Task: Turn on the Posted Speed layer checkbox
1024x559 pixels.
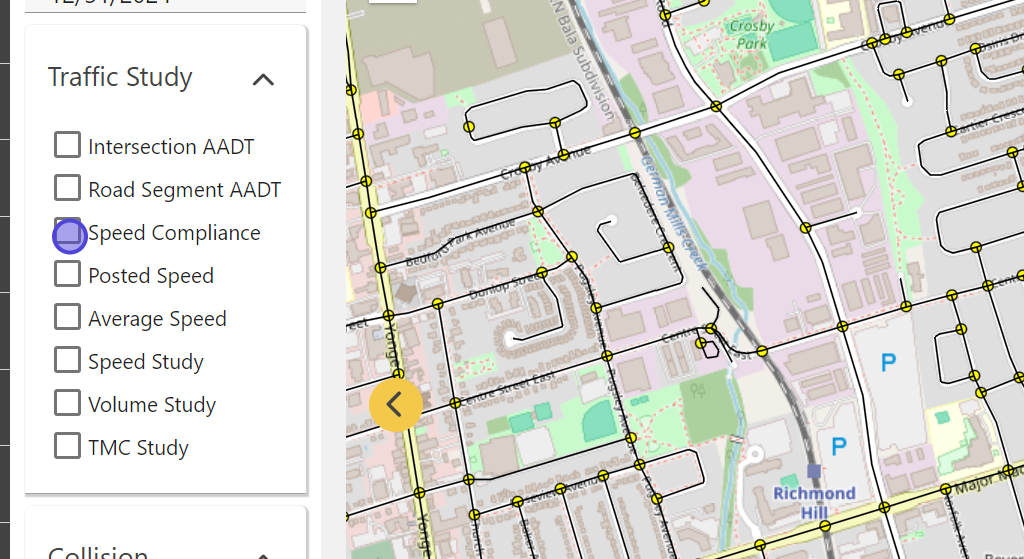Action: [67, 274]
